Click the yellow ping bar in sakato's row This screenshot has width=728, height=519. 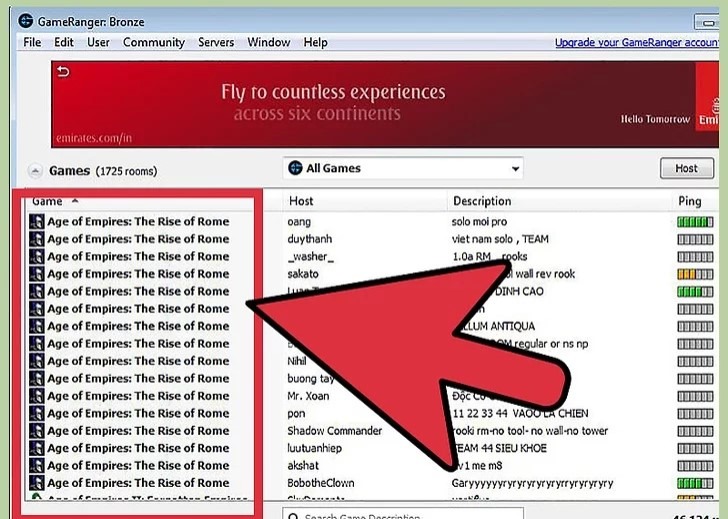point(695,274)
